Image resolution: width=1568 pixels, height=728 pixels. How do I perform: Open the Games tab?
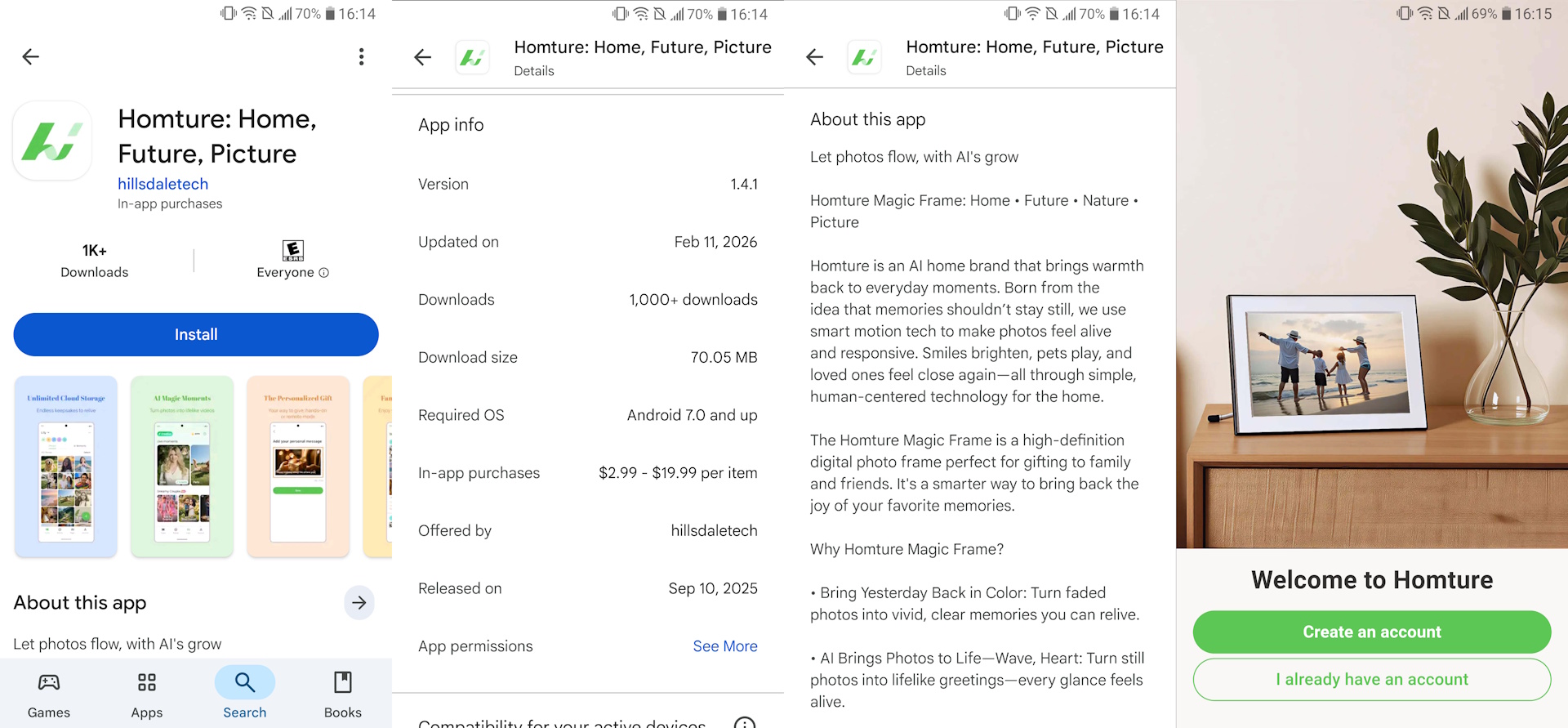49,695
